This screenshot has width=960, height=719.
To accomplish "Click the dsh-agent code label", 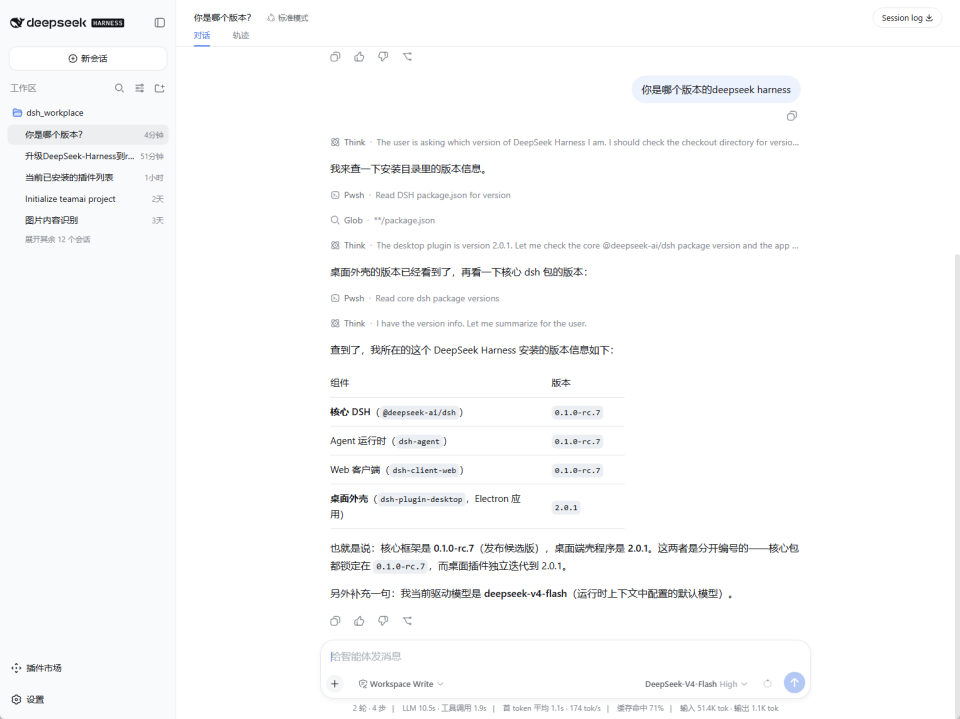I will [419, 442].
